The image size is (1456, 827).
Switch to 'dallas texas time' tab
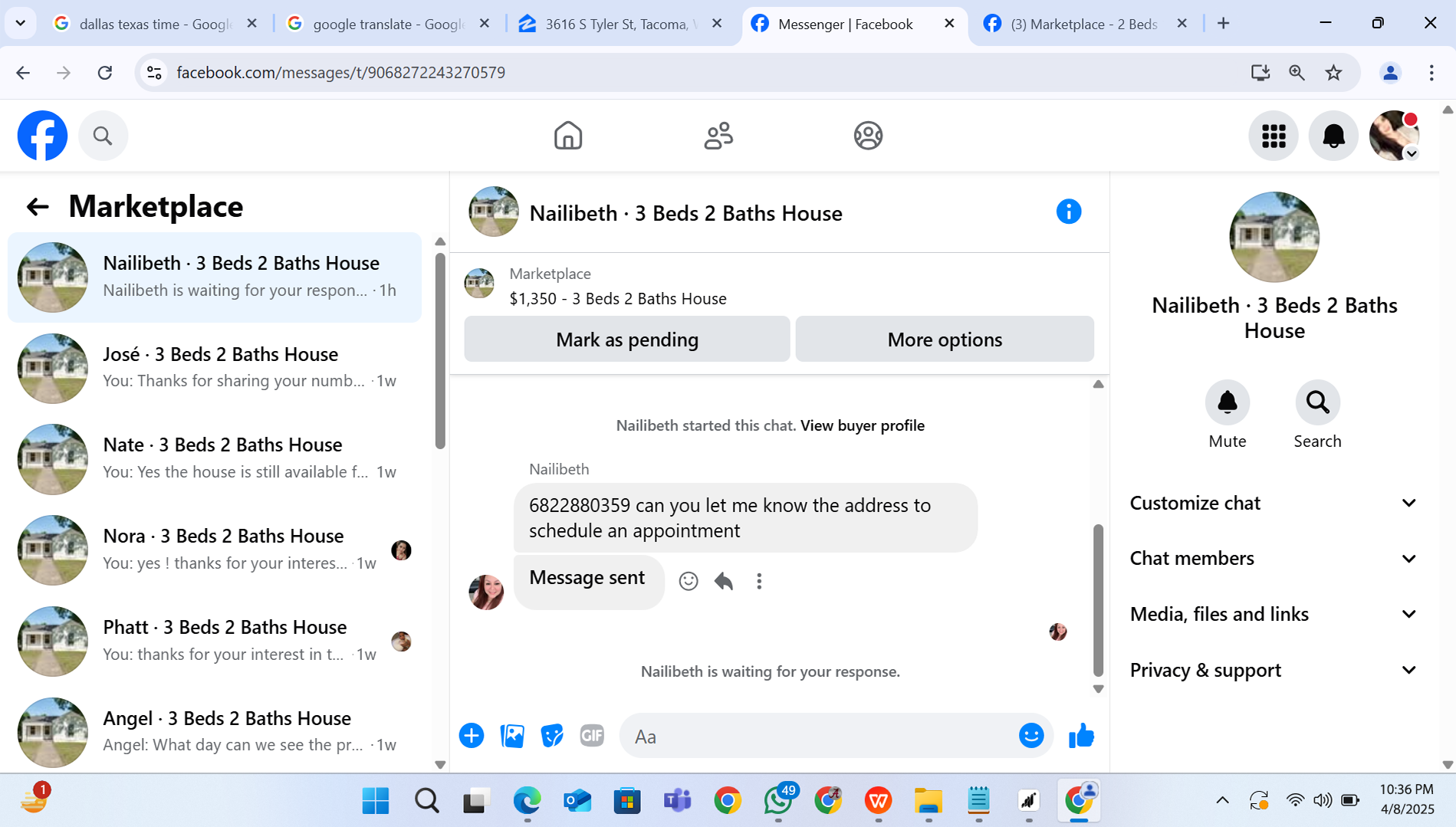tap(156, 24)
